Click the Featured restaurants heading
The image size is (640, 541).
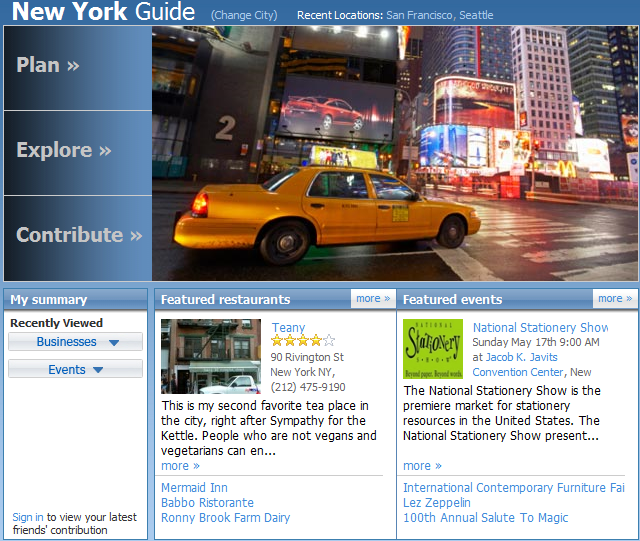[x=225, y=299]
